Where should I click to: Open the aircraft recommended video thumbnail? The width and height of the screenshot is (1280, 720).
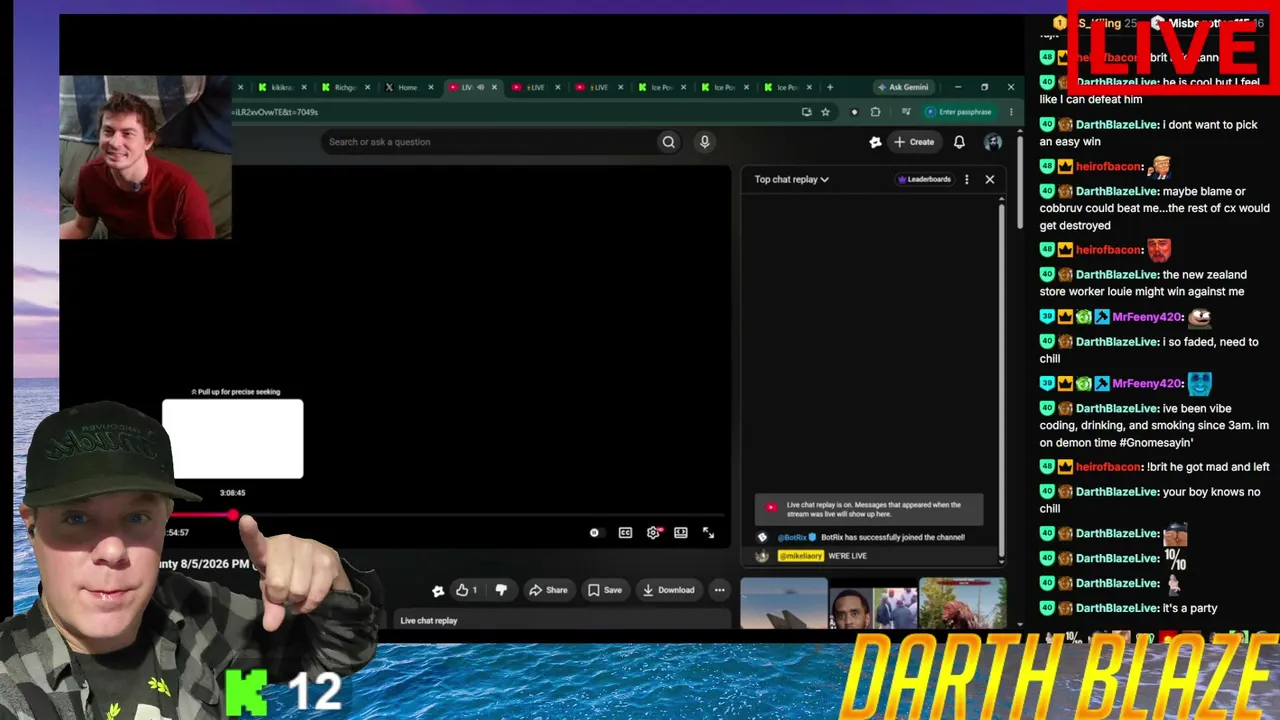(784, 603)
